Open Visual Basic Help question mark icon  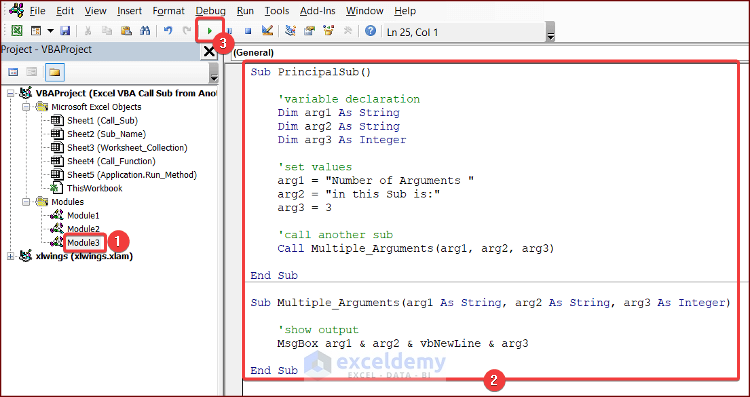tap(370, 31)
